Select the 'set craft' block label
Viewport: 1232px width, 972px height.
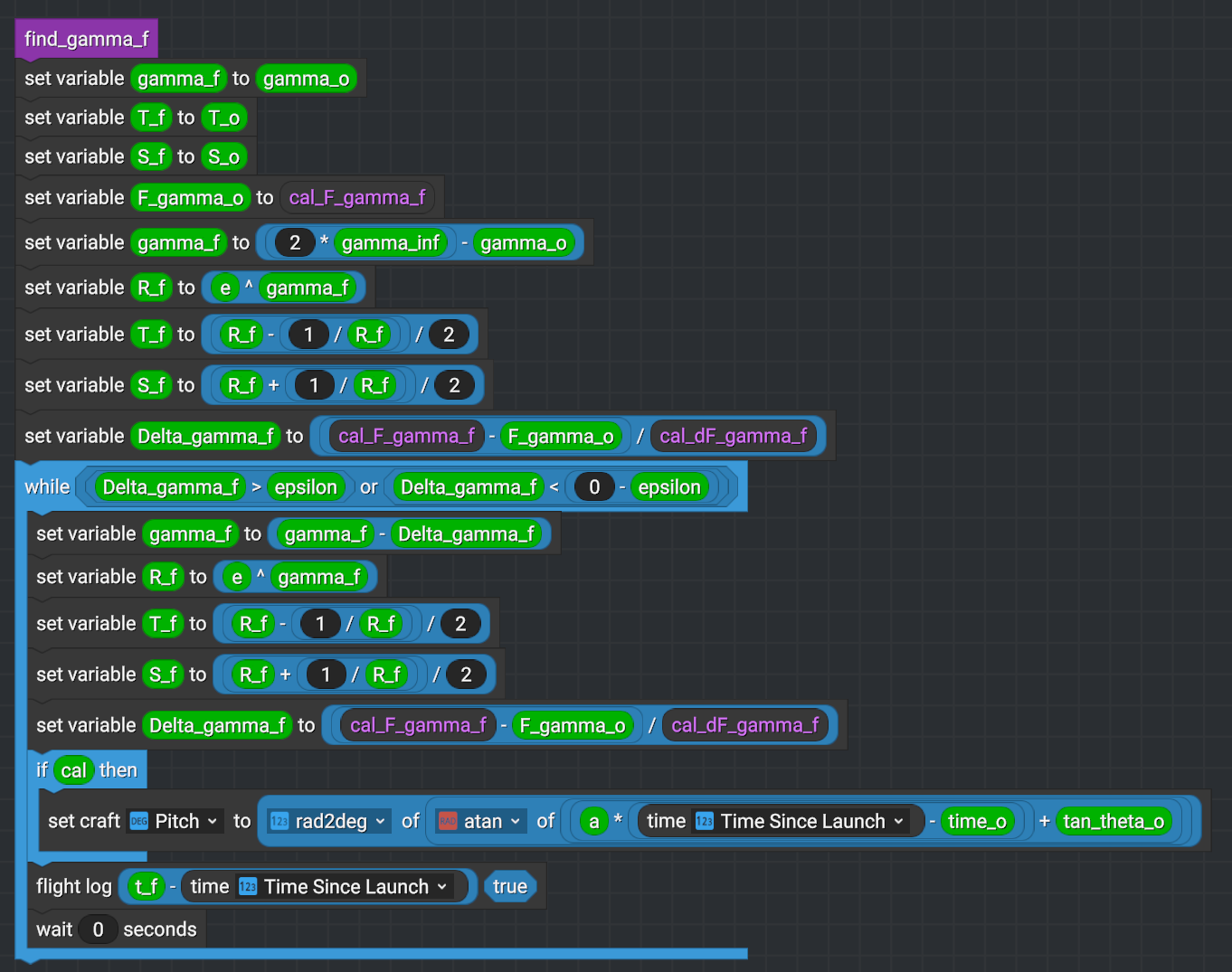click(x=83, y=821)
